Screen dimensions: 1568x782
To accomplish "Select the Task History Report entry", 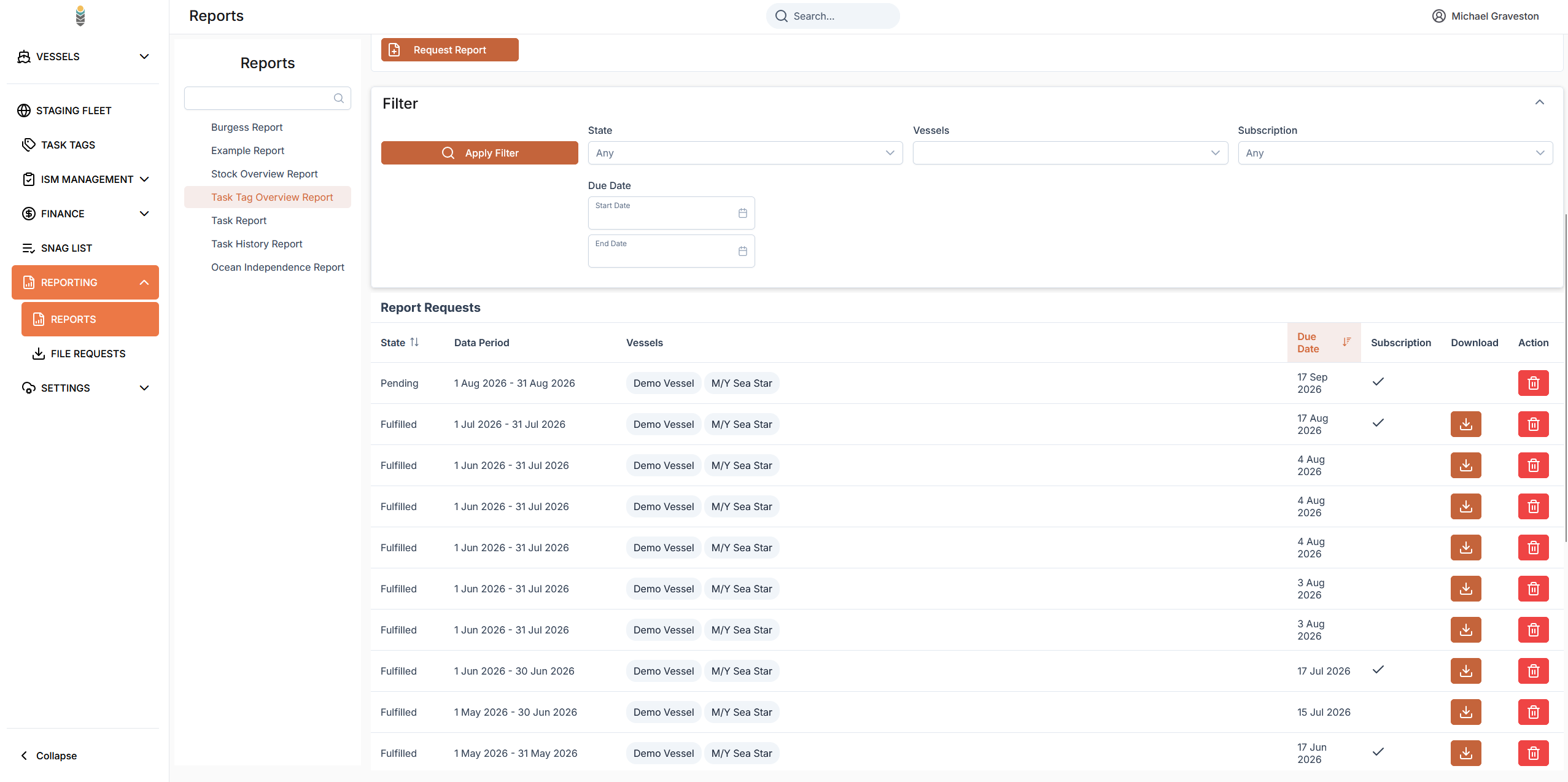I will pos(257,244).
